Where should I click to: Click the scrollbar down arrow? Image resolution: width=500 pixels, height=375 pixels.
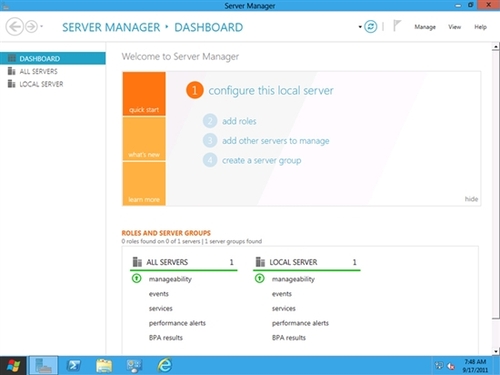[496, 351]
